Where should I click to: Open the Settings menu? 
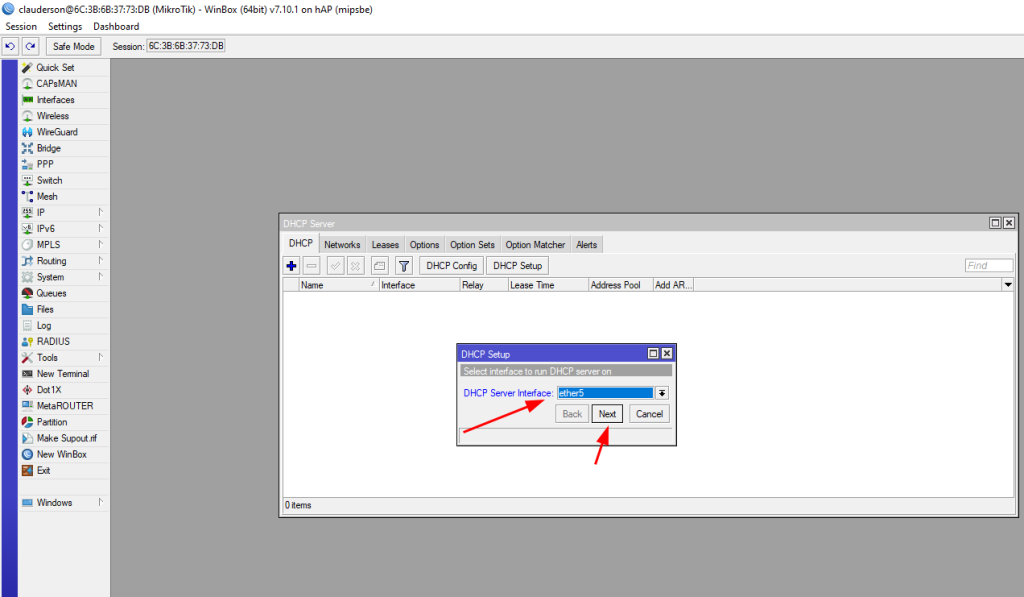(x=65, y=26)
